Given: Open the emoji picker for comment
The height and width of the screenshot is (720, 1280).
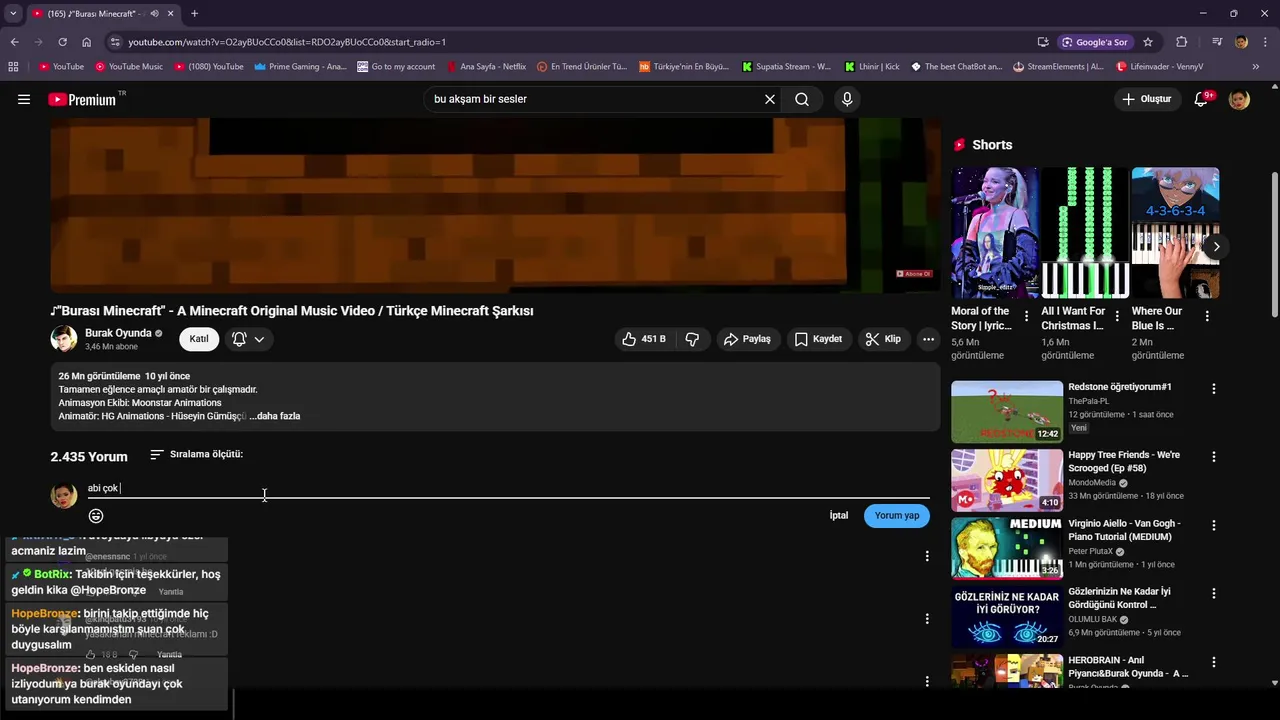Looking at the screenshot, I should pyautogui.click(x=96, y=516).
